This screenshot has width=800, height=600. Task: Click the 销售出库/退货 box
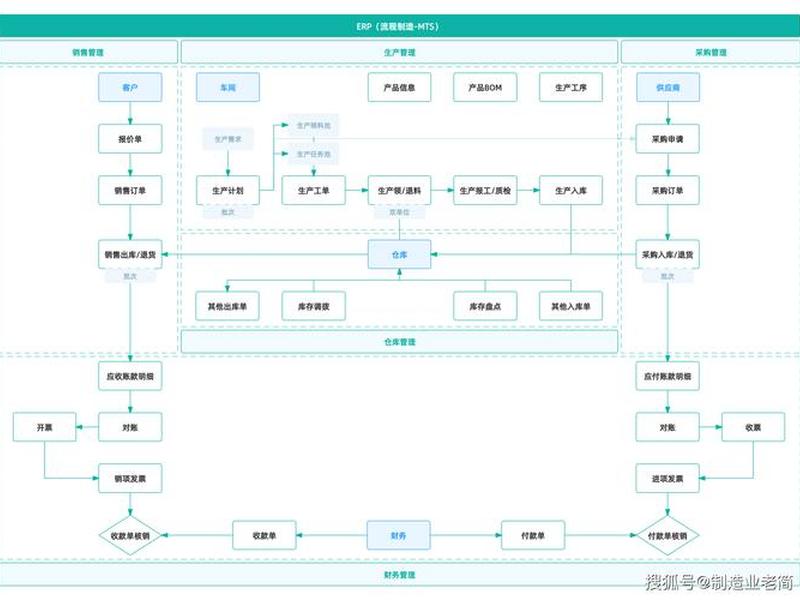pos(130,254)
